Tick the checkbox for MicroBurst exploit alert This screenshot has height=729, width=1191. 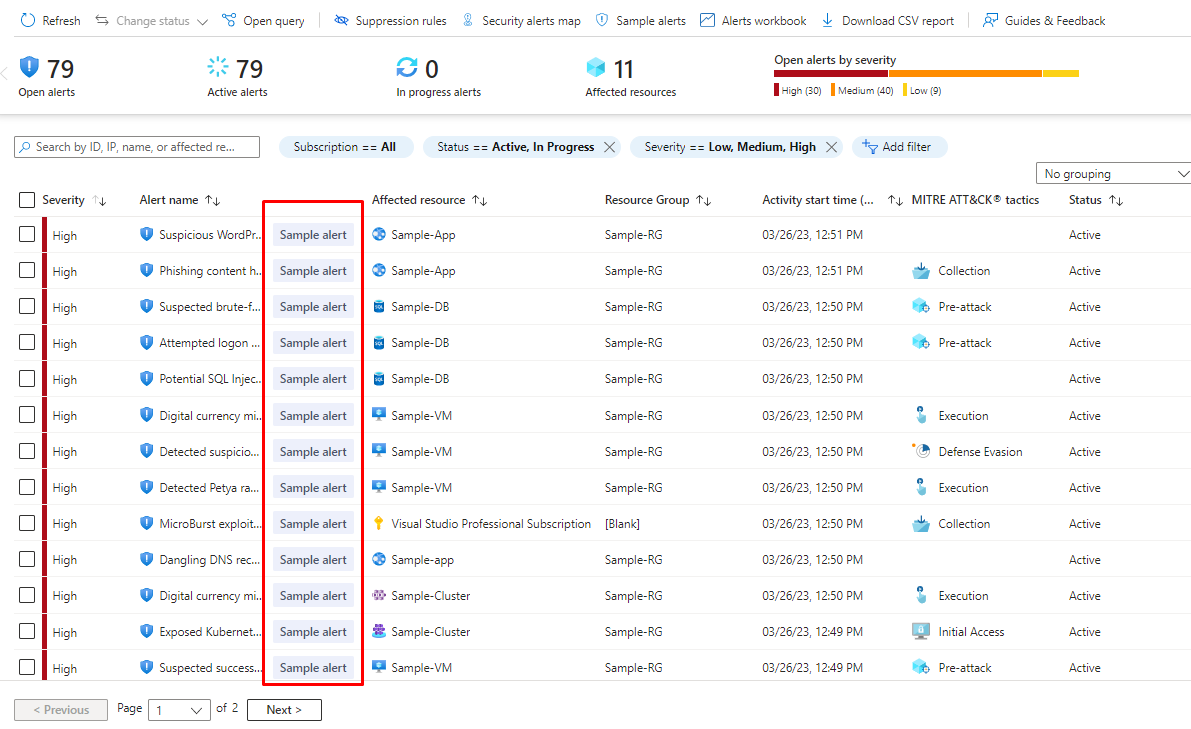coord(27,523)
